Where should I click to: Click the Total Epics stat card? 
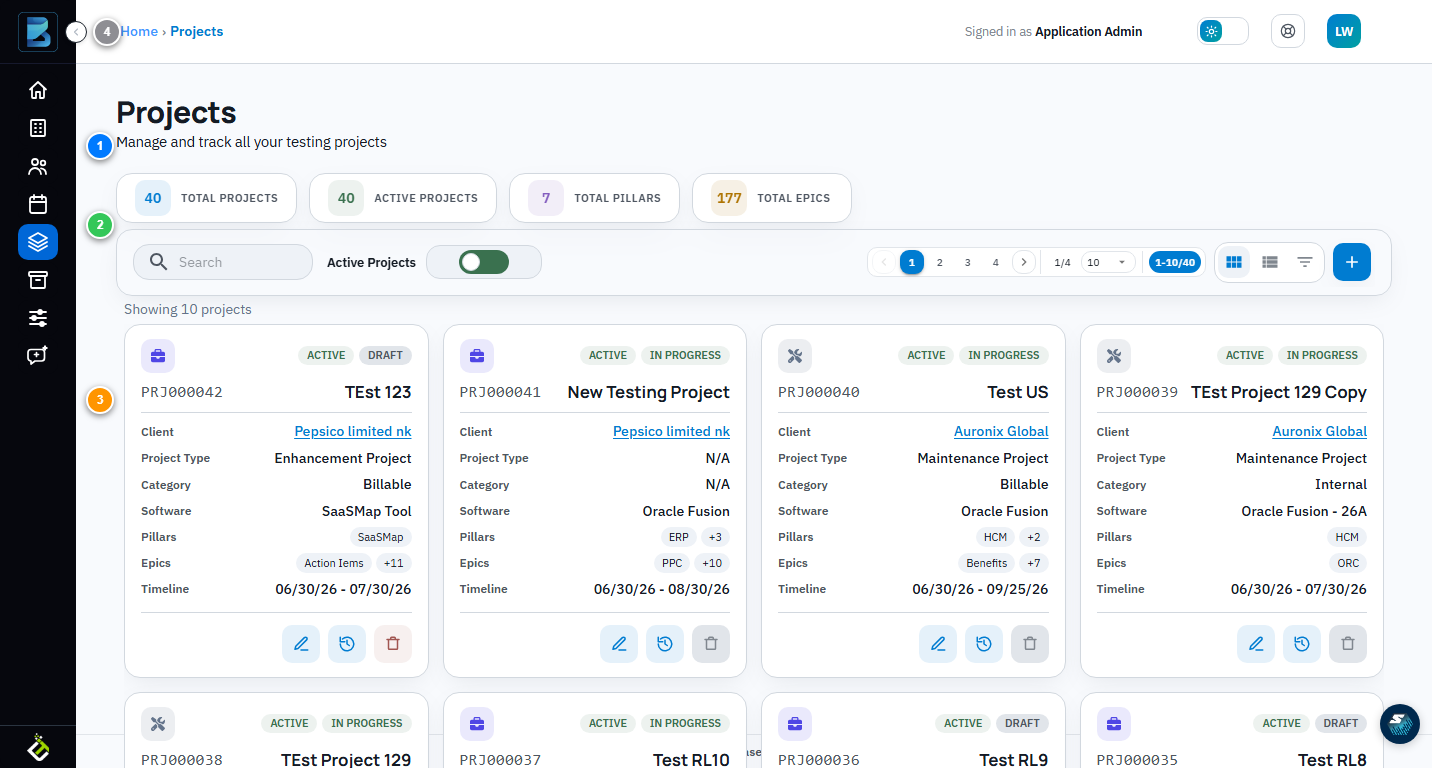pyautogui.click(x=772, y=198)
